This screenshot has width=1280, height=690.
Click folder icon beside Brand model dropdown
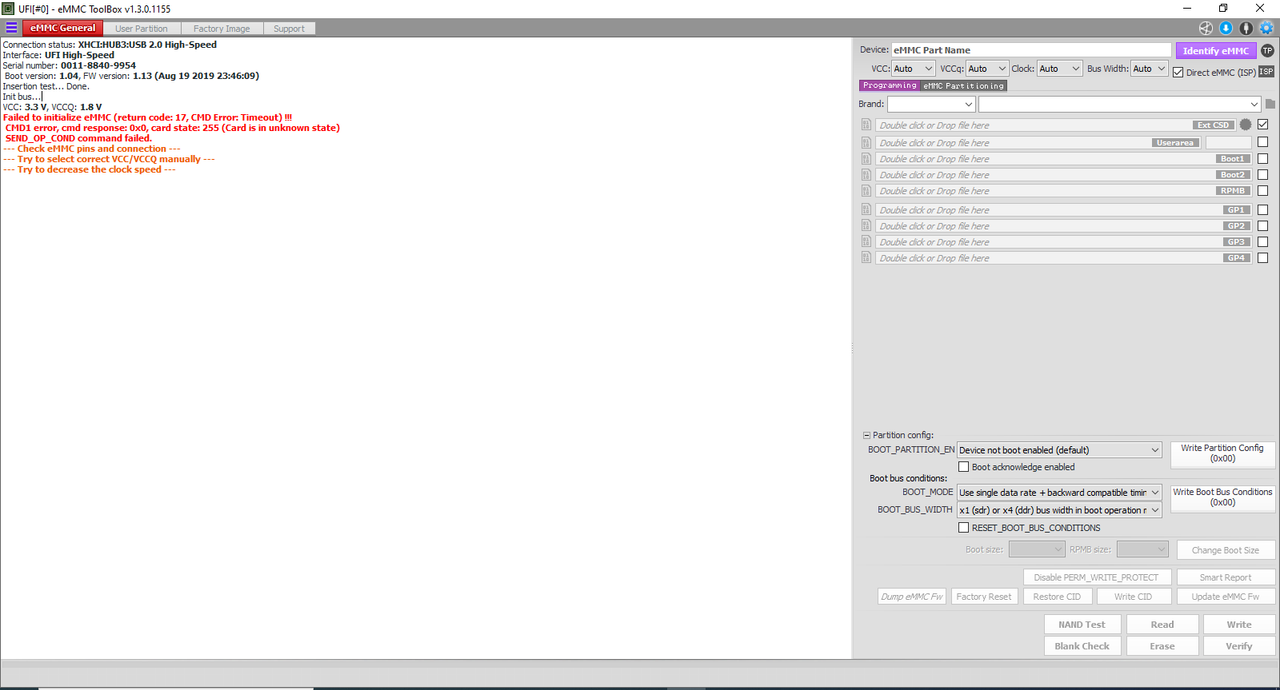click(1270, 104)
